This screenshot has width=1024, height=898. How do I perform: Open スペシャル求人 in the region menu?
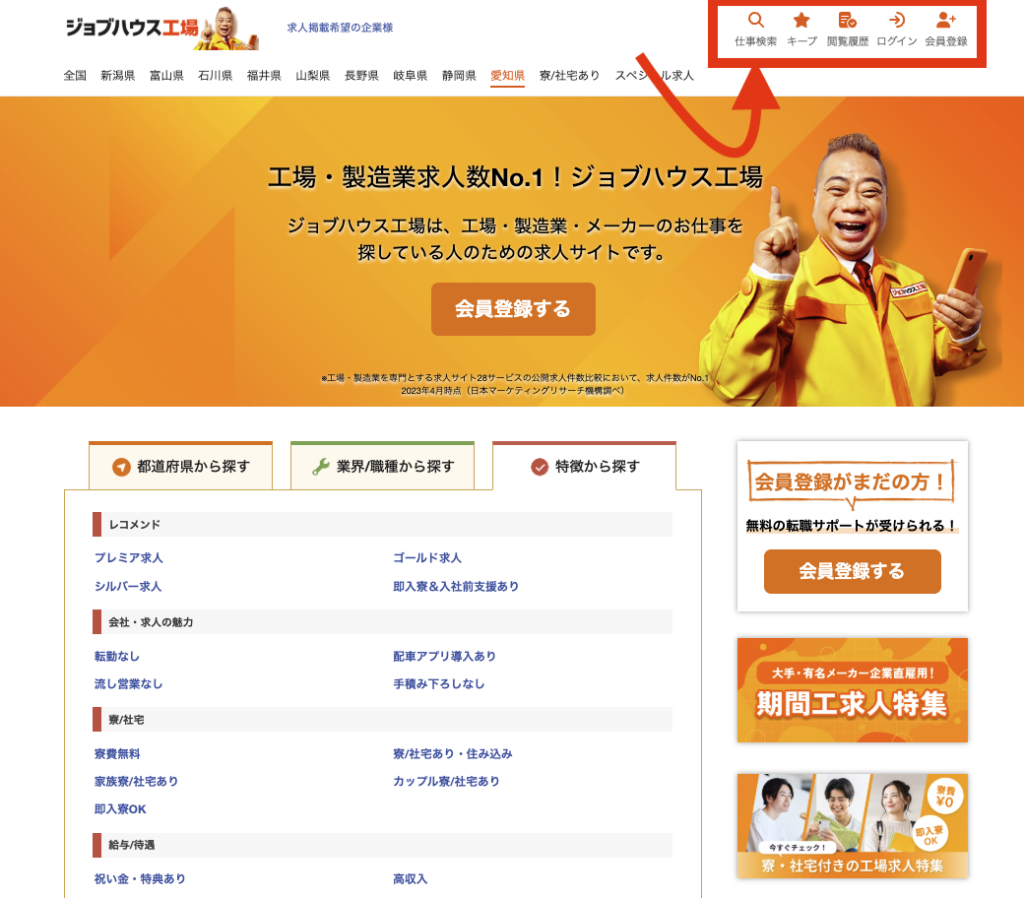point(654,75)
